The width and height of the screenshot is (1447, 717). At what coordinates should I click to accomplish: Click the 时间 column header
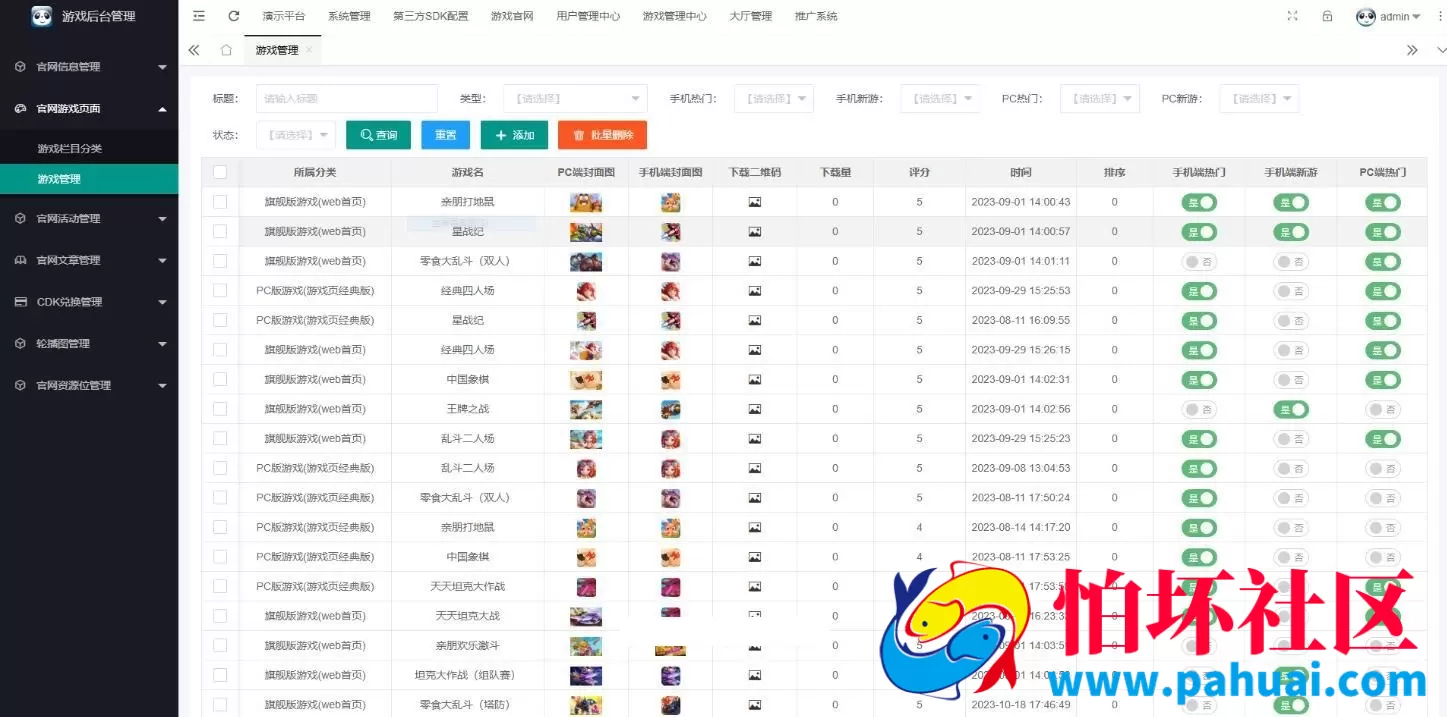tap(1021, 172)
